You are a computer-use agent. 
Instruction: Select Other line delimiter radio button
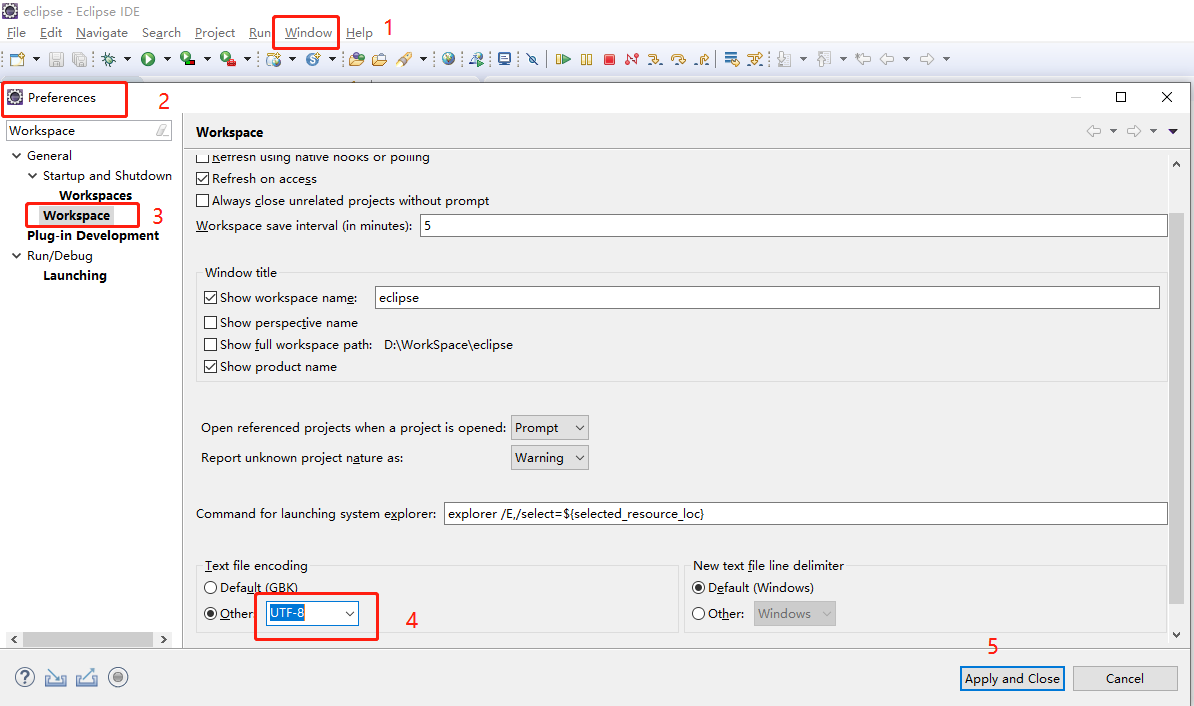(698, 614)
